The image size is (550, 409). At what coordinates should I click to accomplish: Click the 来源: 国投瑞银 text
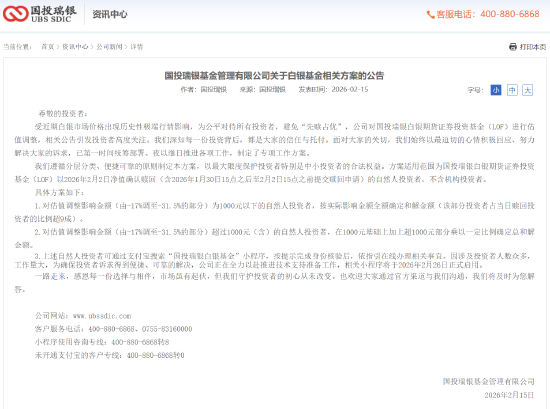[x=262, y=89]
